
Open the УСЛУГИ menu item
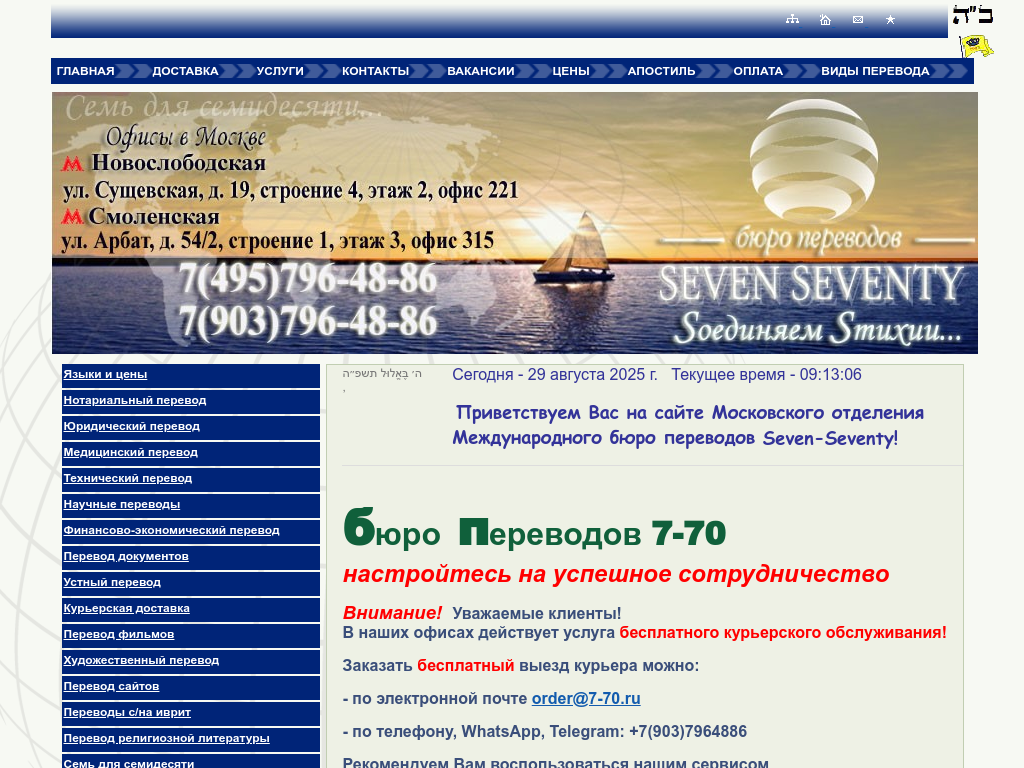(280, 71)
